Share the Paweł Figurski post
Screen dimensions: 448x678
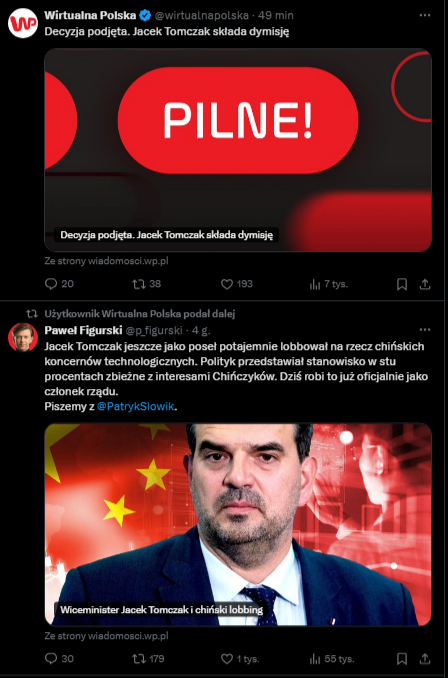425,659
